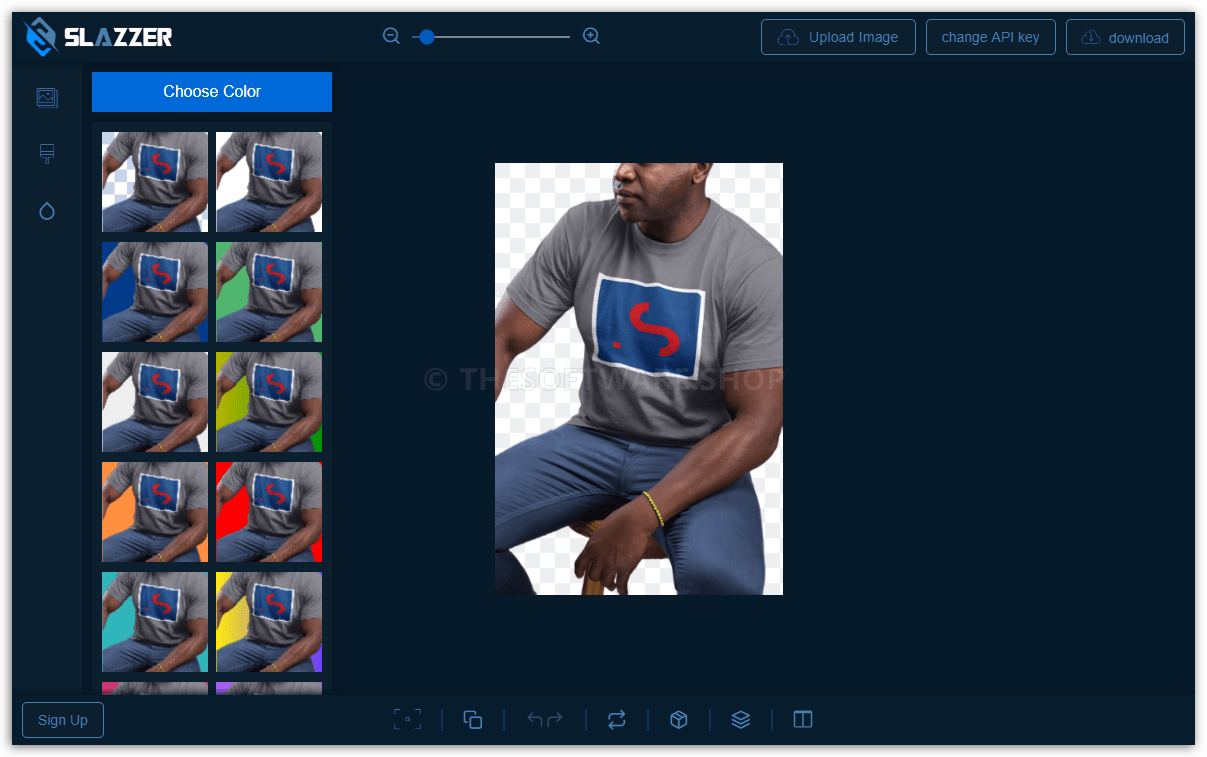Click the water drop blur icon
This screenshot has height=757, width=1207.
47,211
